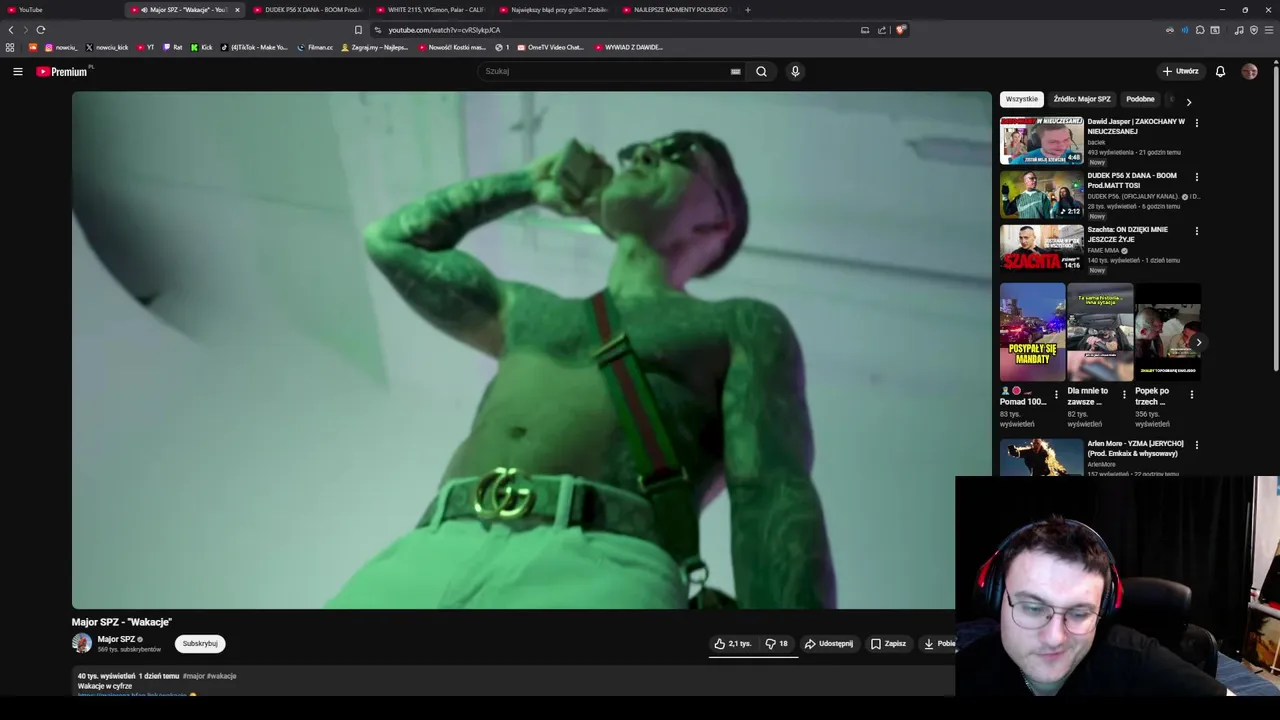The height and width of the screenshot is (720, 1280).
Task: Click the Udostępnij share button
Action: (829, 644)
